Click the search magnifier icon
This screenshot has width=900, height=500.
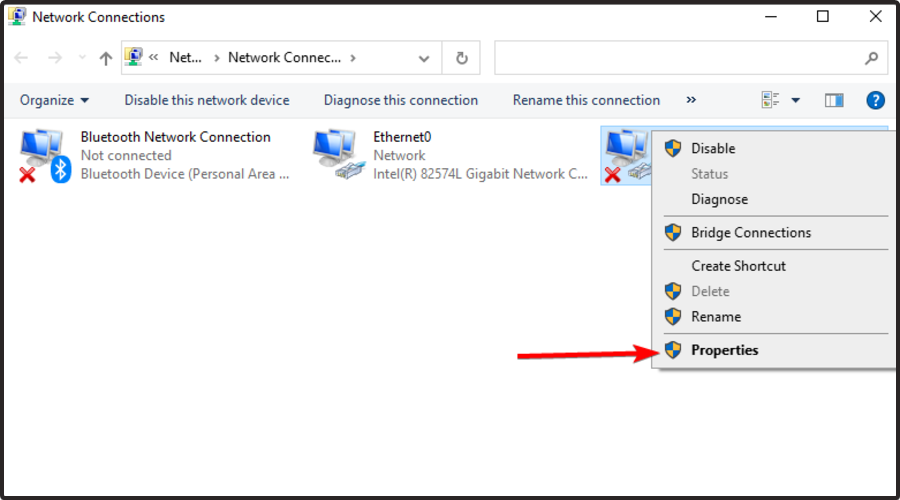point(871,58)
